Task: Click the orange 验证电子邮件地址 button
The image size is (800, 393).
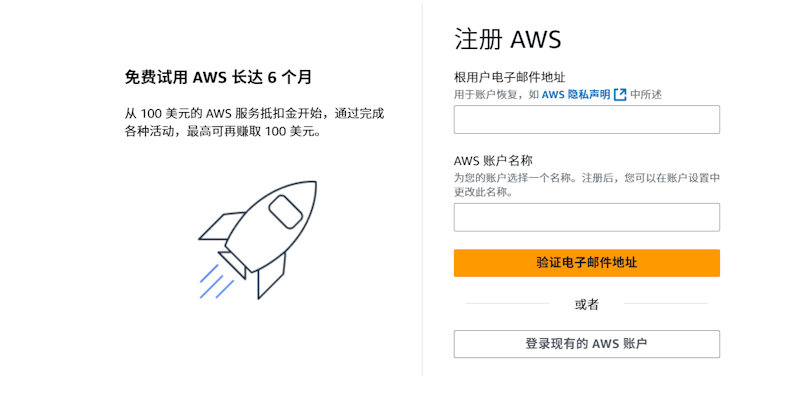Action: pos(587,263)
